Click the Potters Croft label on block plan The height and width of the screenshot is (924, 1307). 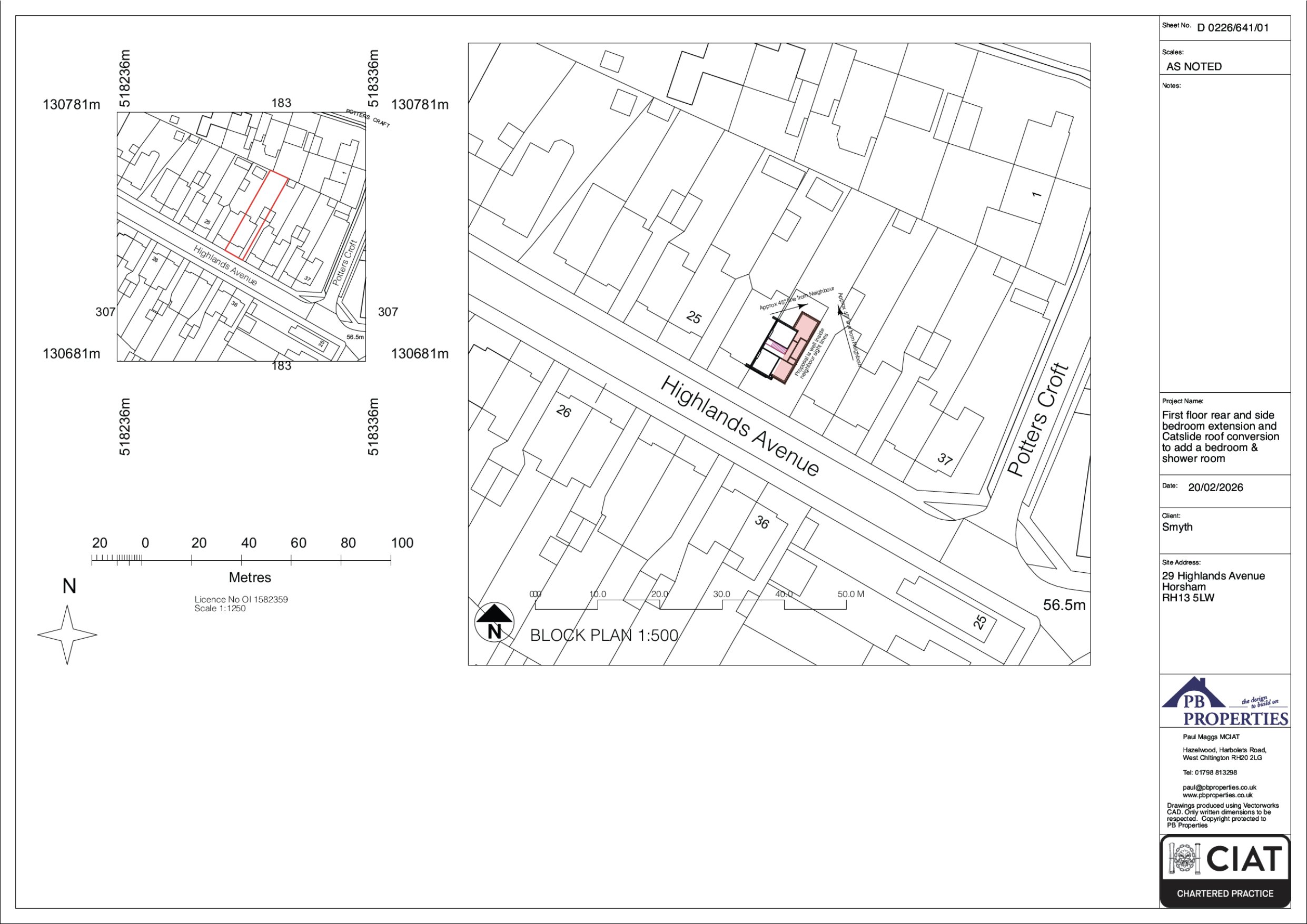pos(1038,419)
